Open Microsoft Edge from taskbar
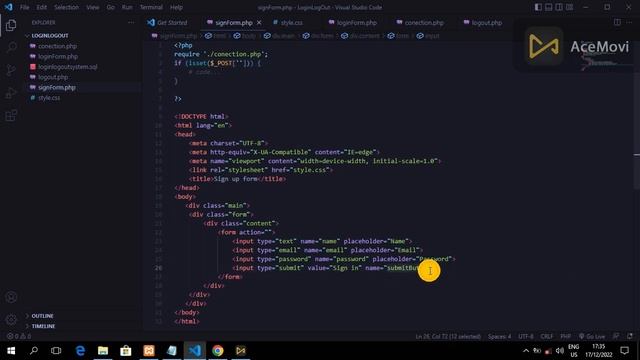Viewport: 640px width, 360px height. (80, 351)
